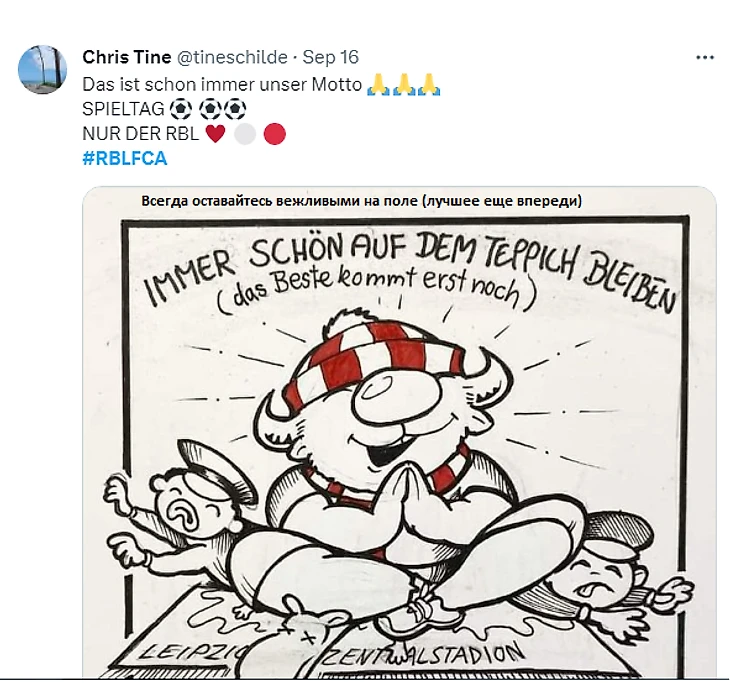Click the last praying hands emoji
Viewport: 730px width, 683px height.
tap(430, 85)
